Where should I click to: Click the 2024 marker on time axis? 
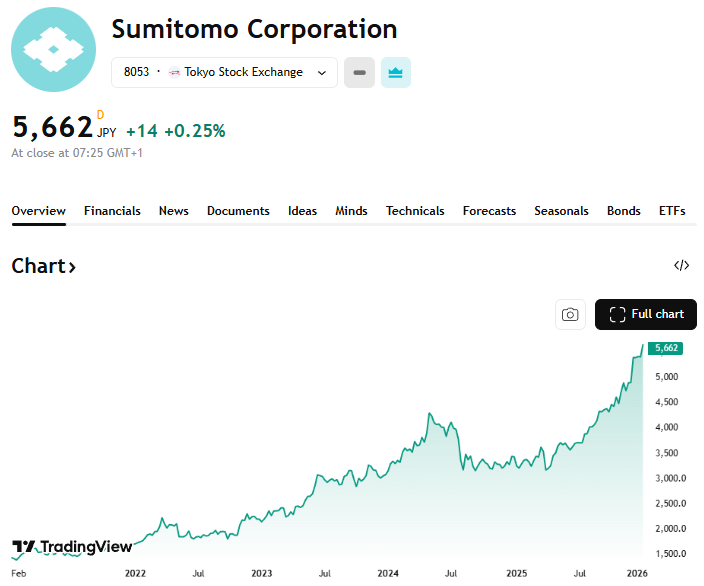tap(388, 573)
